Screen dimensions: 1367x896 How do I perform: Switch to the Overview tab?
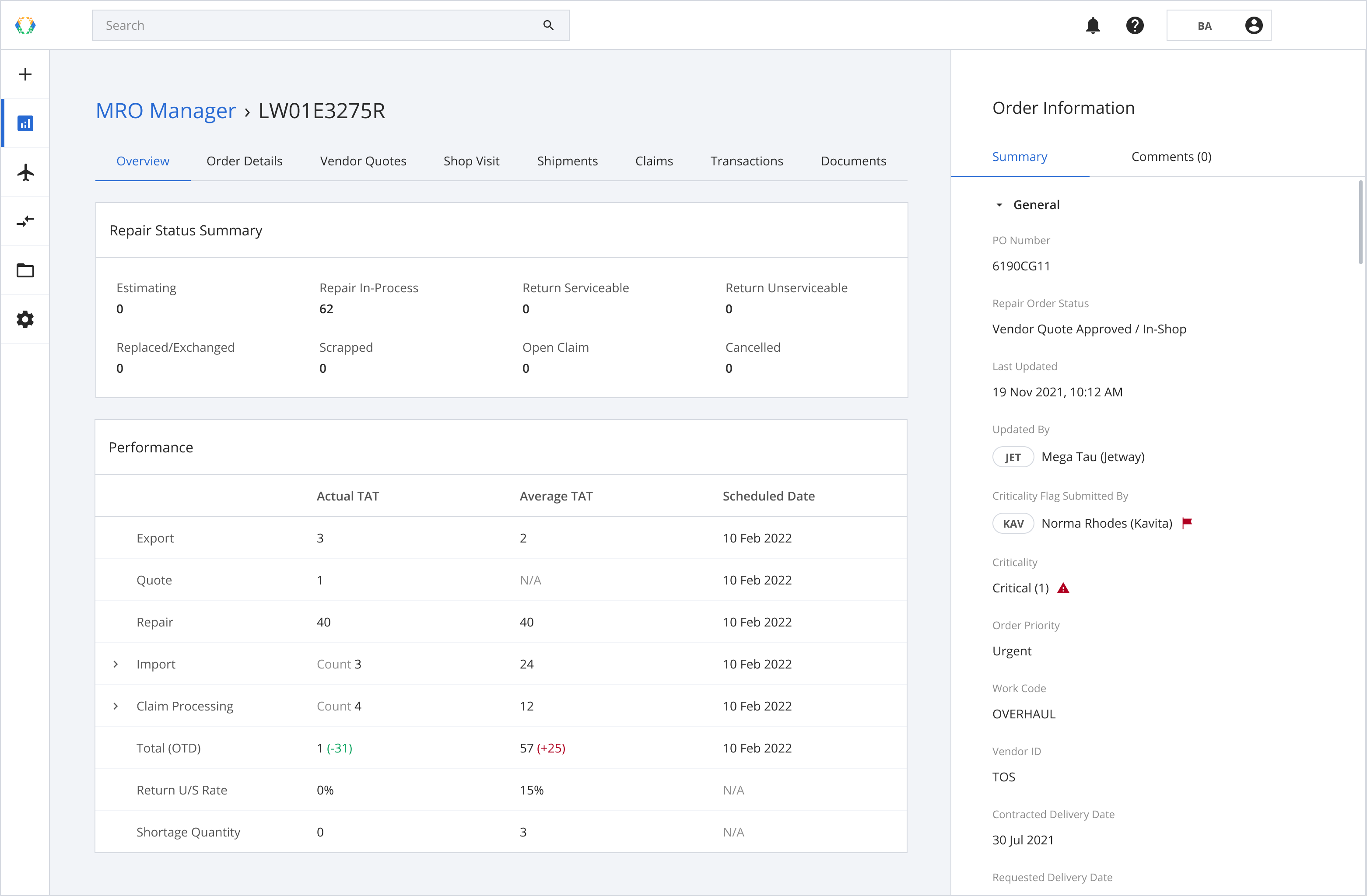(143, 161)
